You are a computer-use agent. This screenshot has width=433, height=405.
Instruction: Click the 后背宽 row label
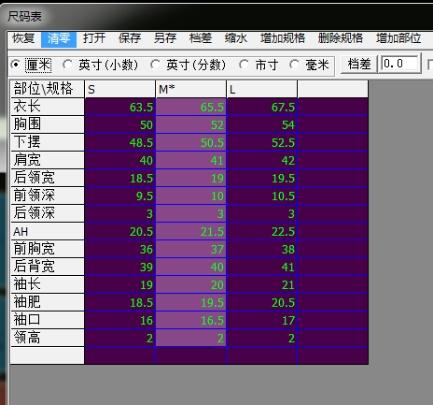pyautogui.click(x=47, y=267)
